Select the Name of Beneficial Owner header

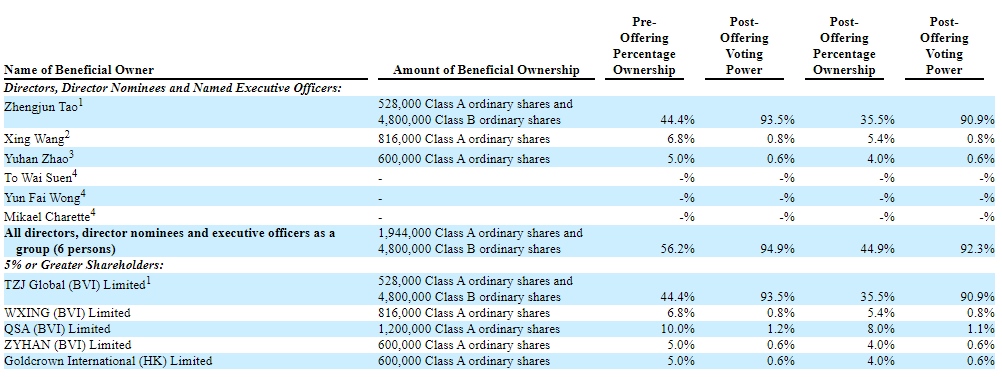79,70
